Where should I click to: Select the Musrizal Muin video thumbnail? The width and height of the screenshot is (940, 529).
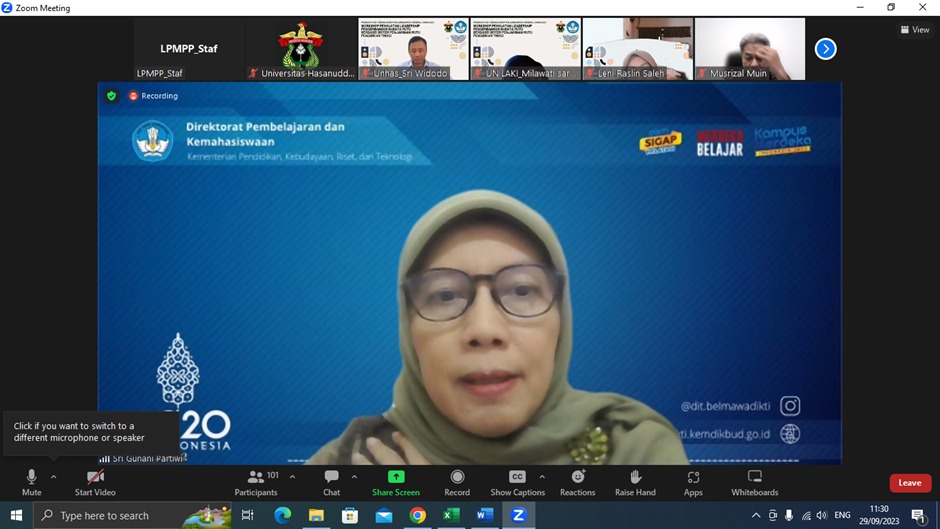pyautogui.click(x=750, y=49)
